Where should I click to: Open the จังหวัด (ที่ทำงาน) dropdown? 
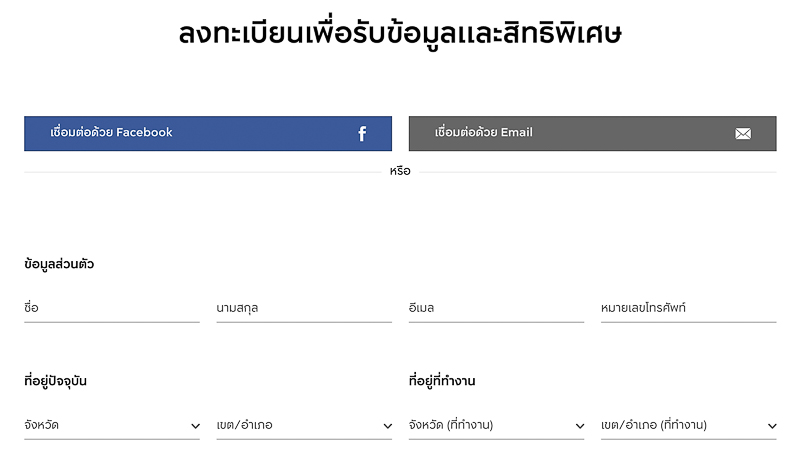[496, 425]
